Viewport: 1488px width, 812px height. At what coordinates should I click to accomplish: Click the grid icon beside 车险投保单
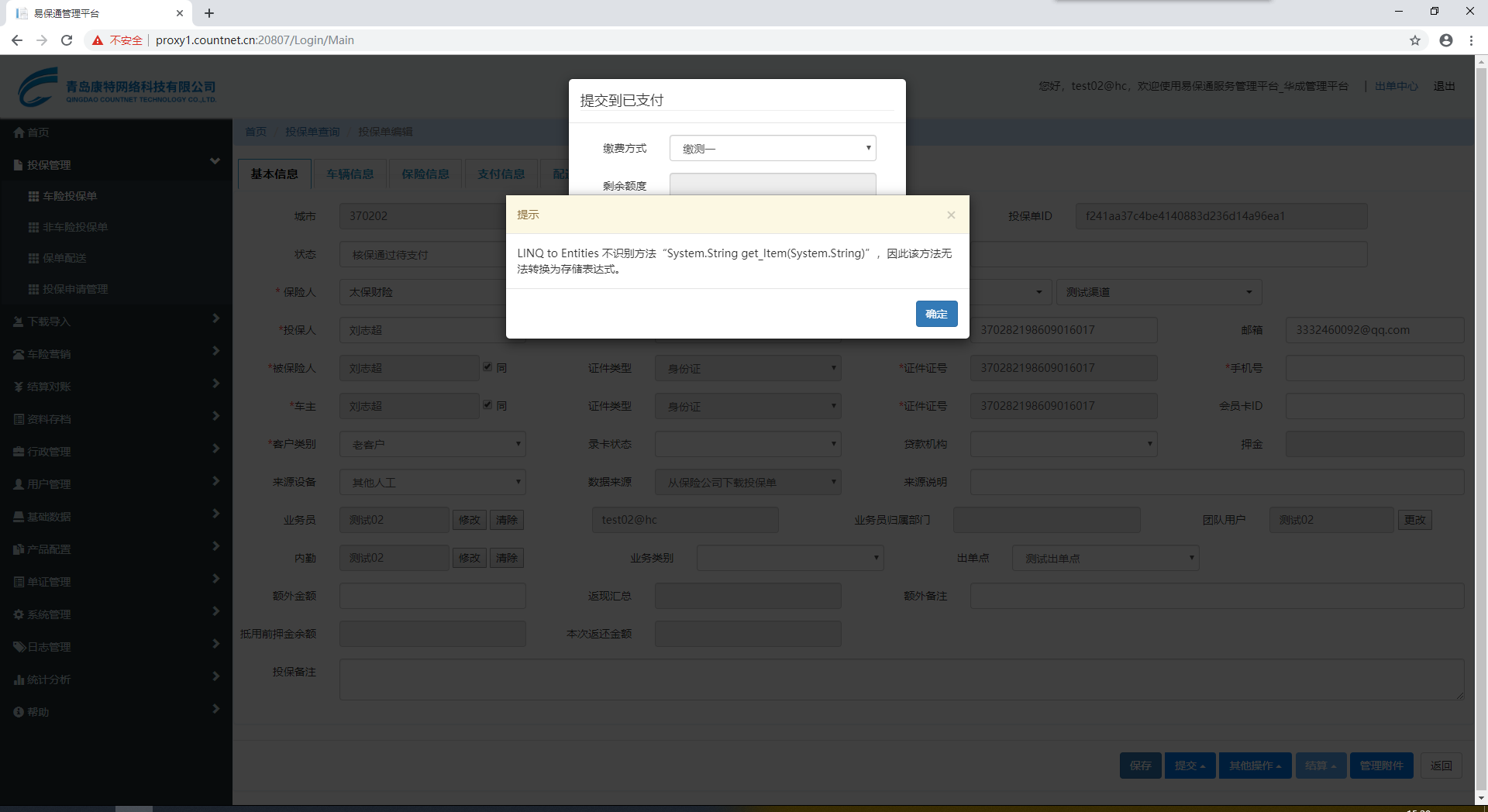click(x=33, y=196)
